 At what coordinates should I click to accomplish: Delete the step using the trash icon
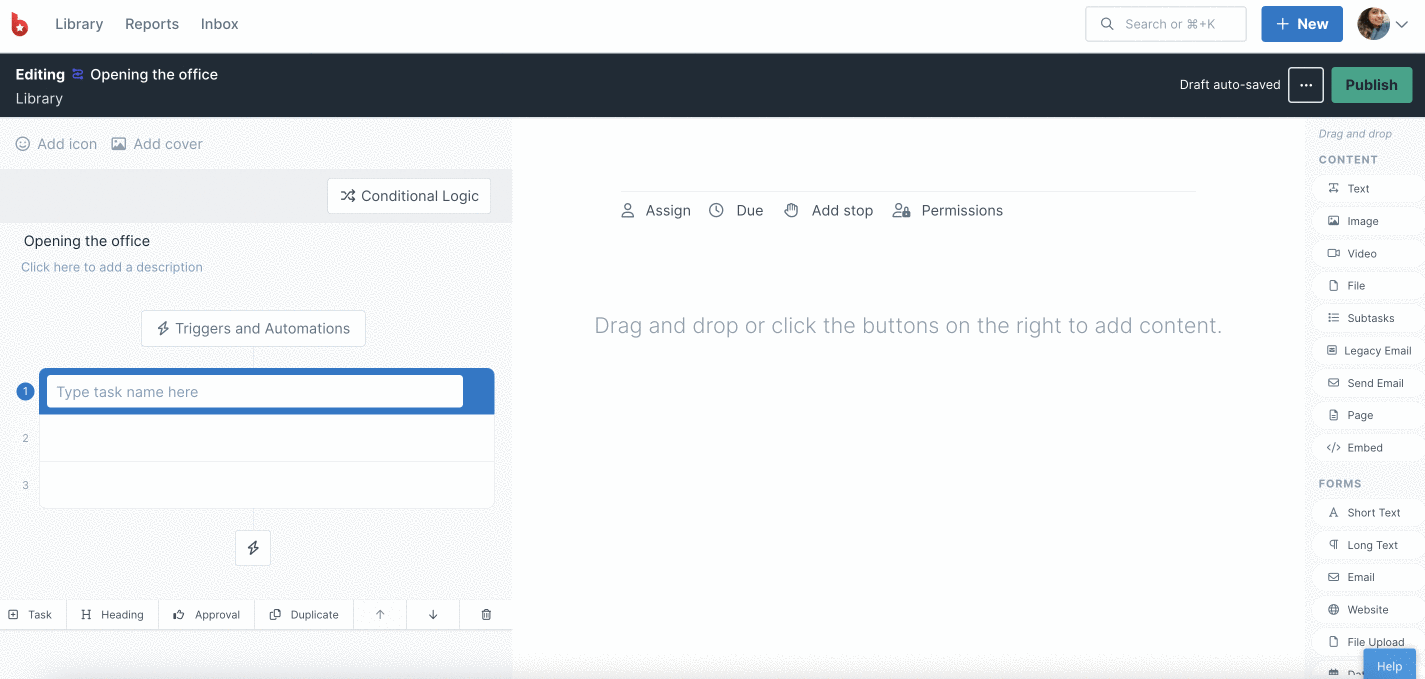(486, 613)
